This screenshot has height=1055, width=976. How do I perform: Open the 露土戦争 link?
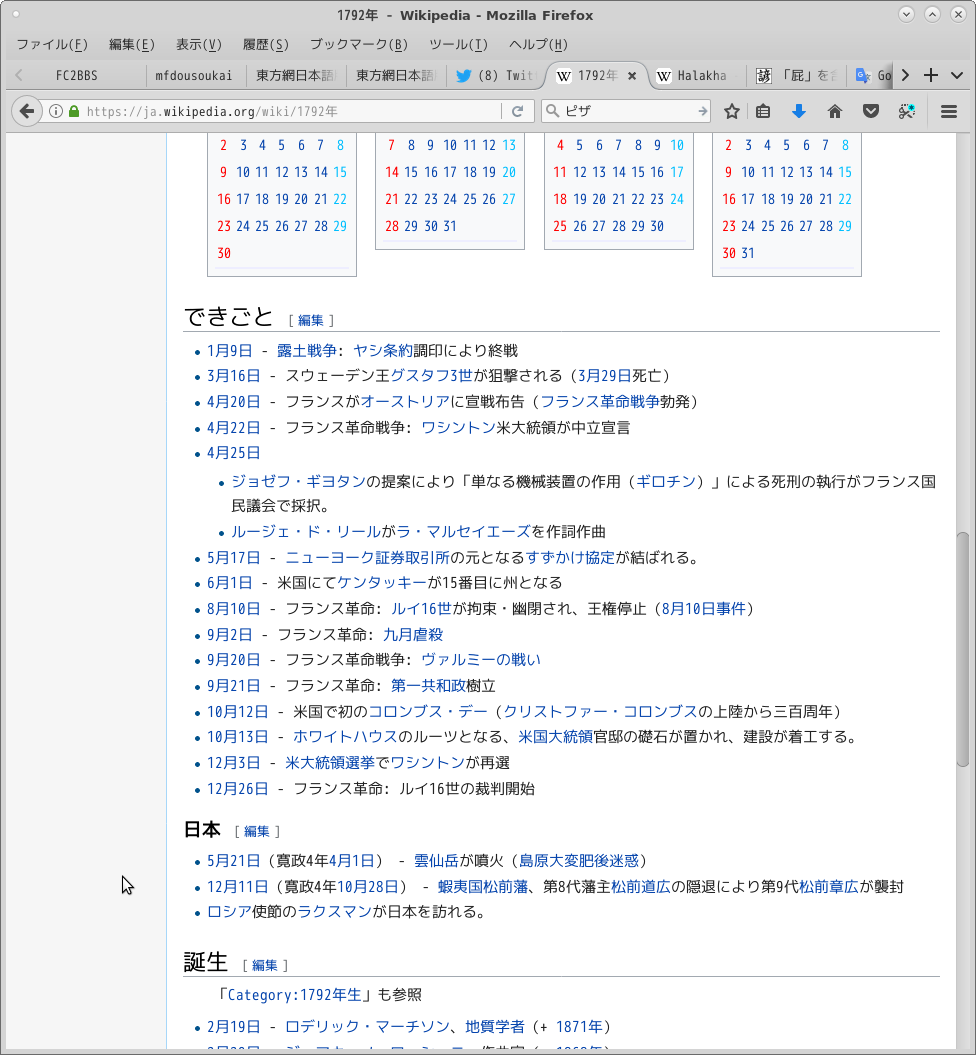tap(307, 351)
